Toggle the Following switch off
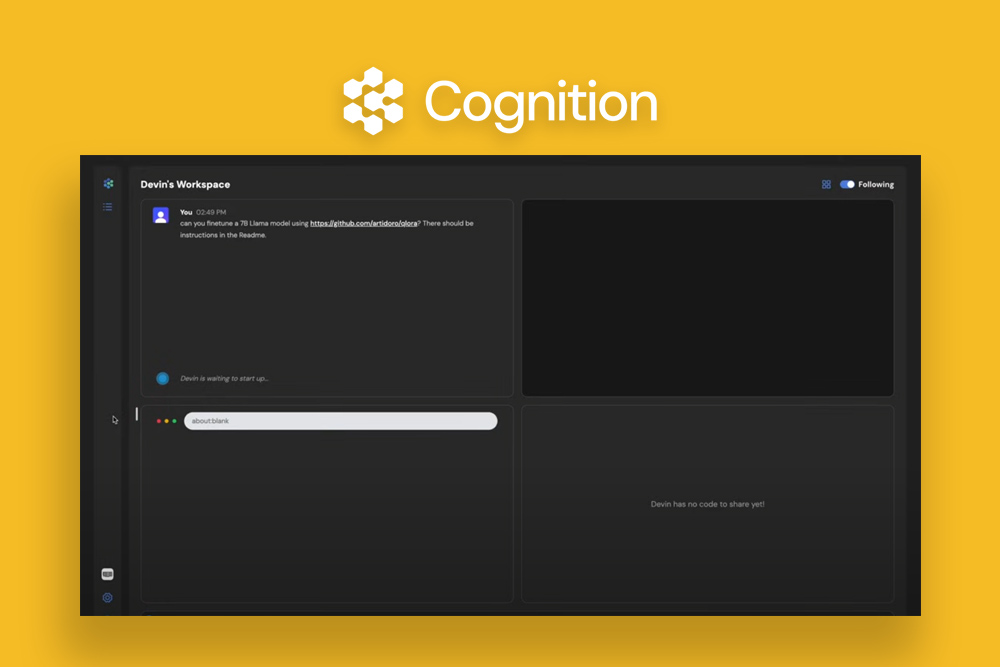The height and width of the screenshot is (667, 1000). pos(847,184)
